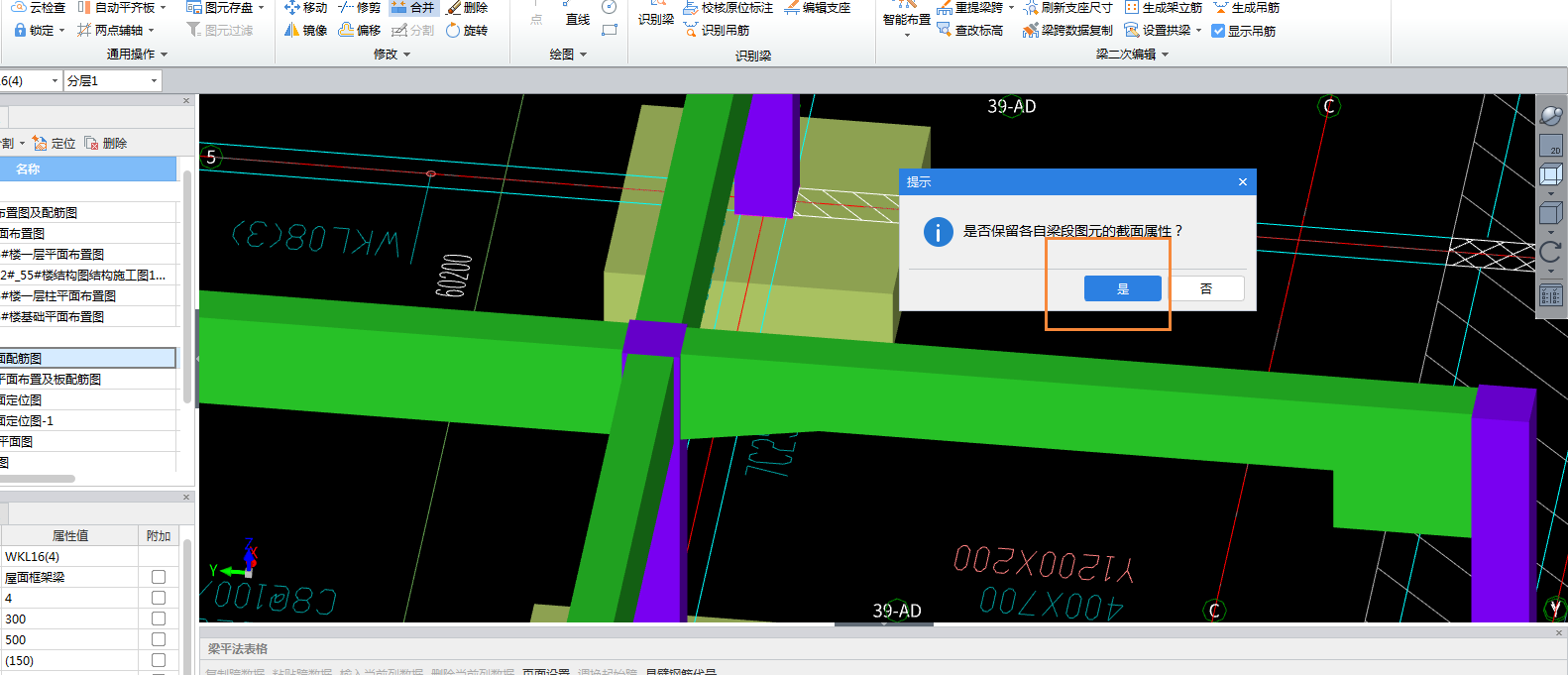Screen dimensions: 1568x675
Task: Select the 移动 move tool
Action: (305, 7)
